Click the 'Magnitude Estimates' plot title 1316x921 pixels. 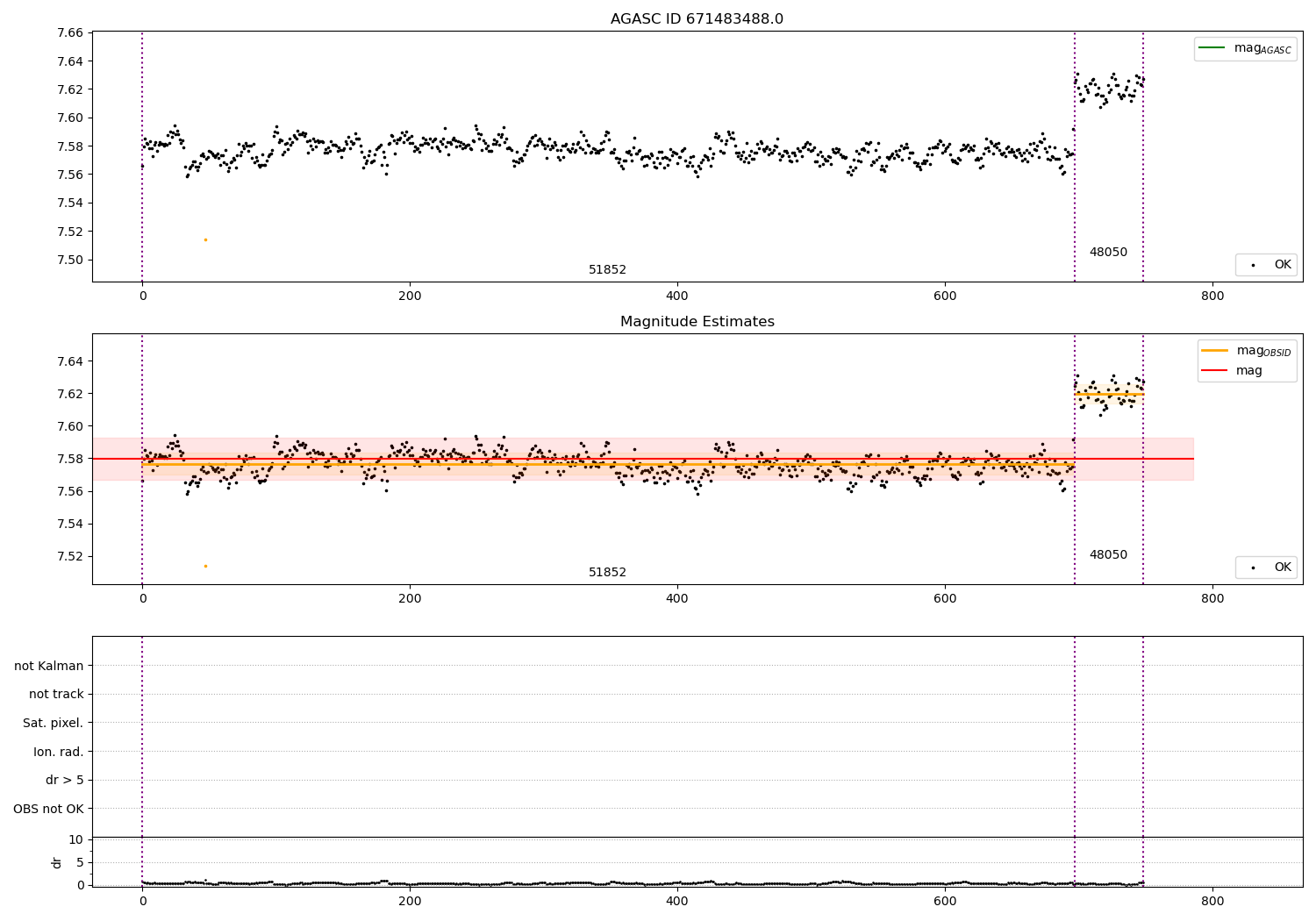tap(697, 322)
